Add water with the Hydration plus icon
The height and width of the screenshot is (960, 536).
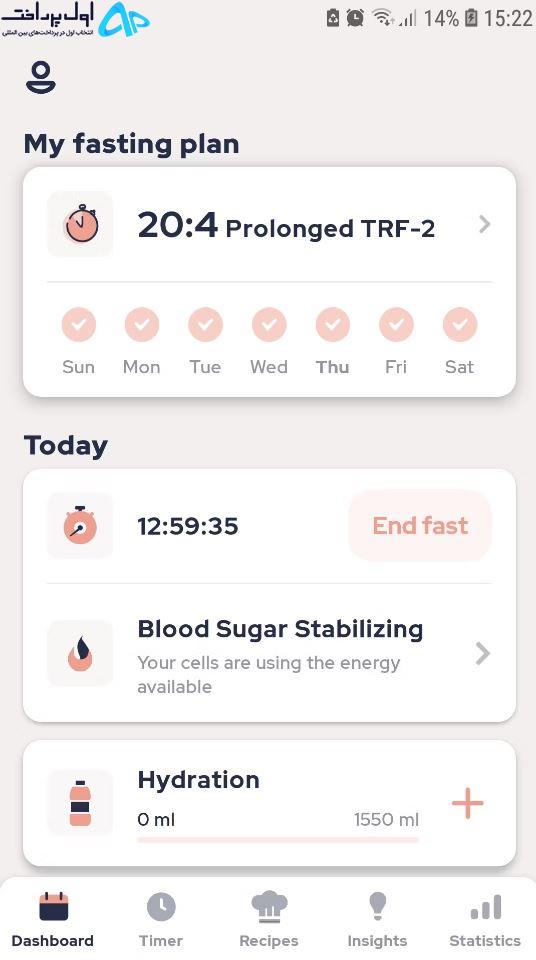tap(467, 803)
